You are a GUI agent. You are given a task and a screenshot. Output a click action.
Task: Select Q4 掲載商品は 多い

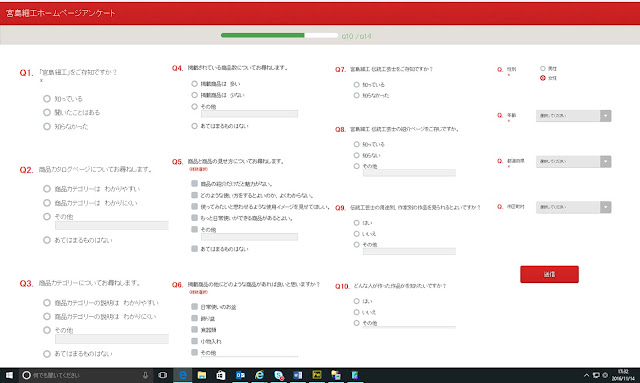click(195, 84)
